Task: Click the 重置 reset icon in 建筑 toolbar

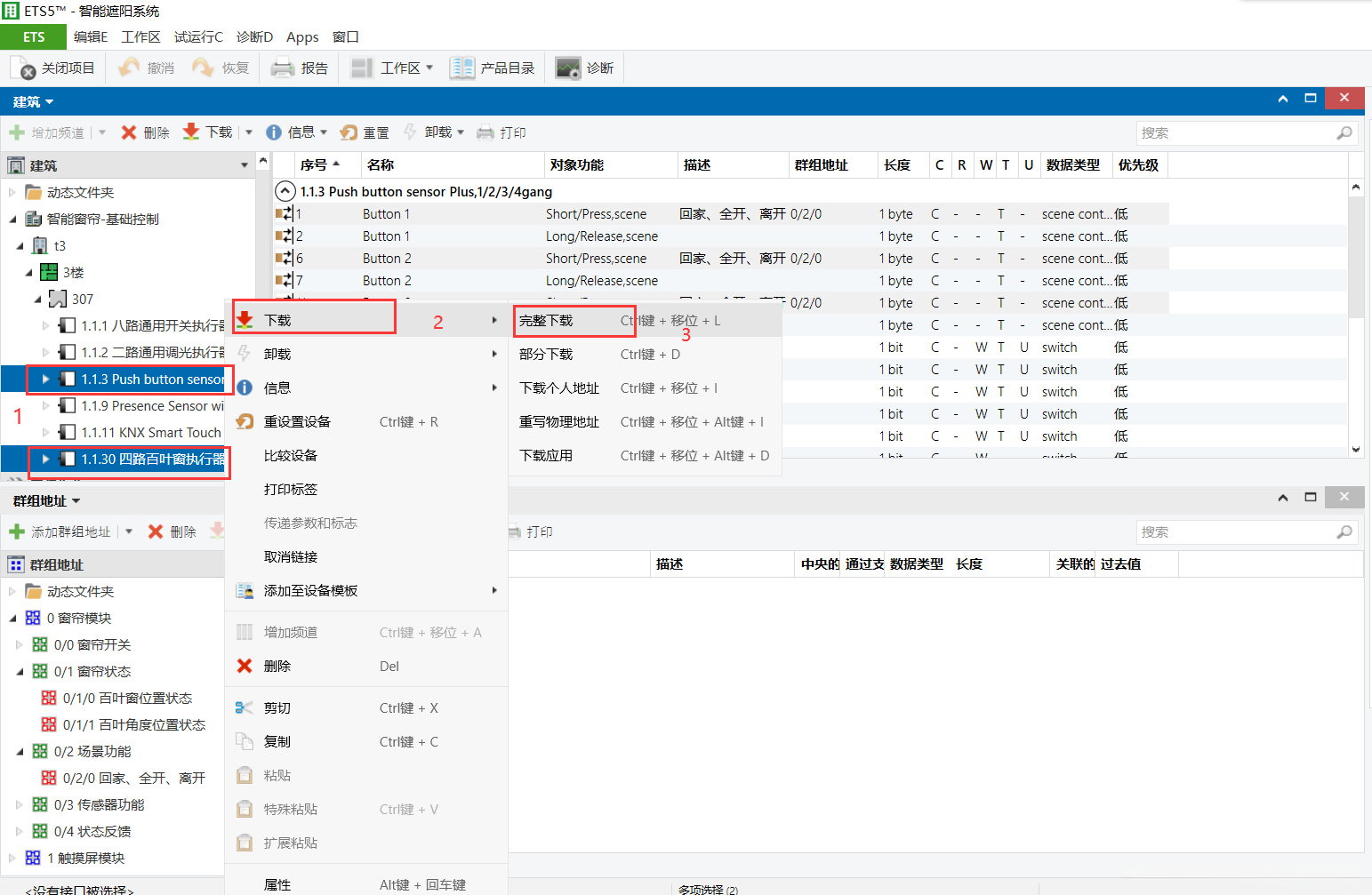Action: pyautogui.click(x=349, y=132)
